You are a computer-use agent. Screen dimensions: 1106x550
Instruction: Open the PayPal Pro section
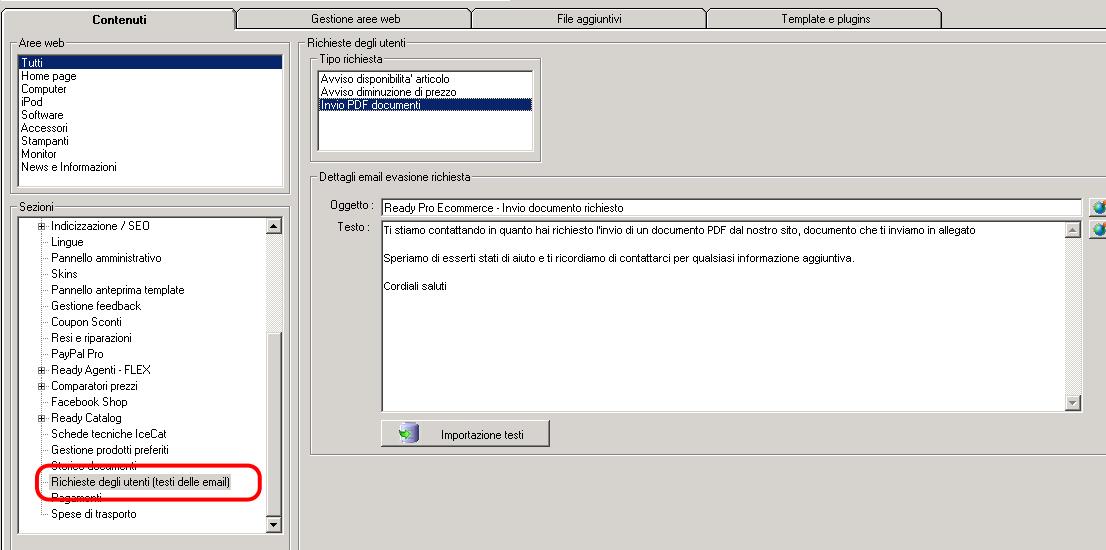[x=77, y=354]
